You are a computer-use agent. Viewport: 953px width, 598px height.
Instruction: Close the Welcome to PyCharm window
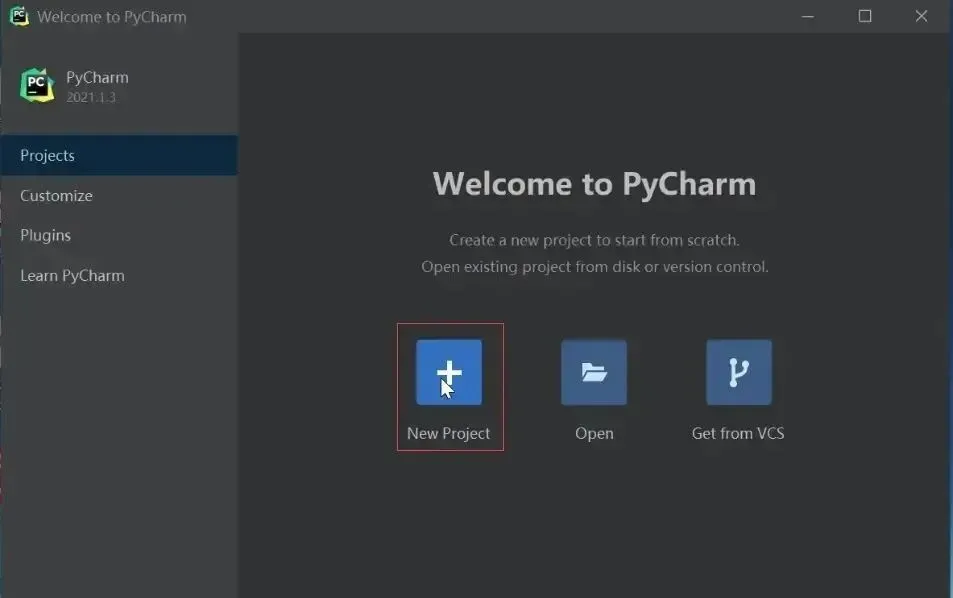click(921, 16)
